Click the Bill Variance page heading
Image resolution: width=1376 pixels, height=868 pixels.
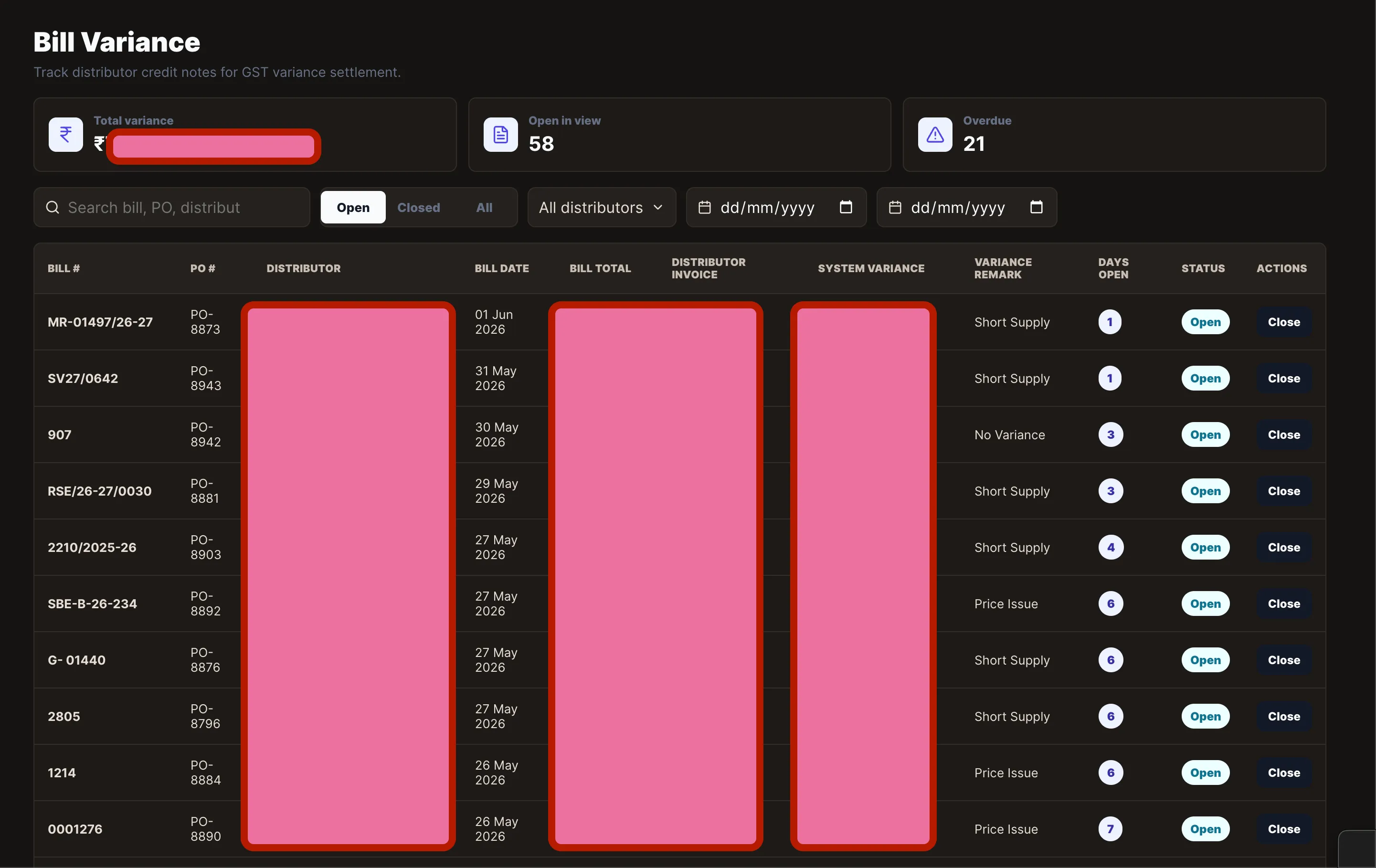(116, 42)
